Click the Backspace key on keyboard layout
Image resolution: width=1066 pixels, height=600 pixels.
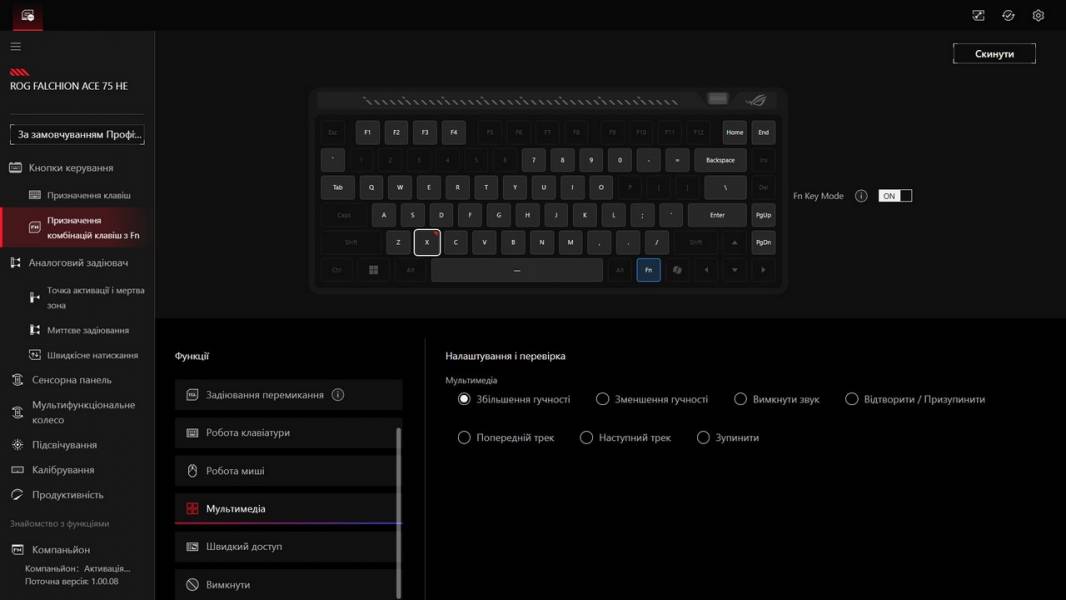tap(720, 160)
